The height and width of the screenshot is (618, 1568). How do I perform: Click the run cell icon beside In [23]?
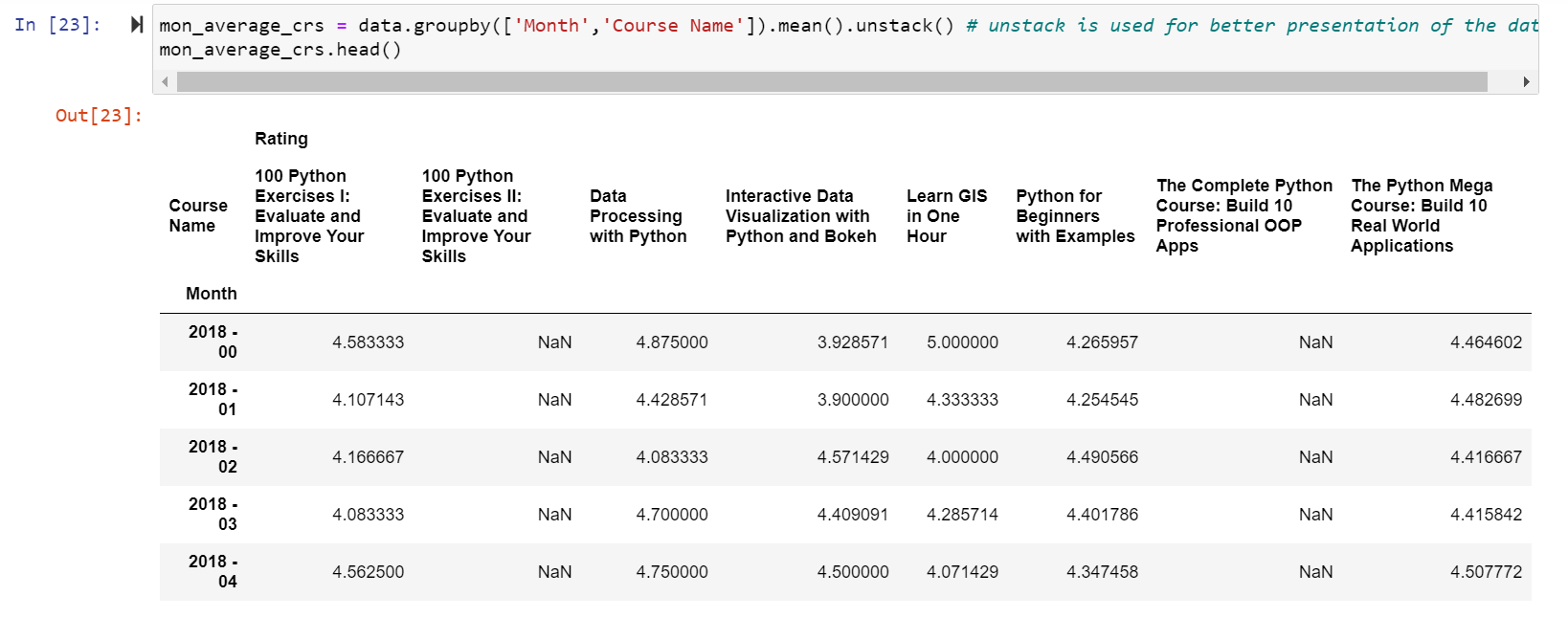click(137, 25)
